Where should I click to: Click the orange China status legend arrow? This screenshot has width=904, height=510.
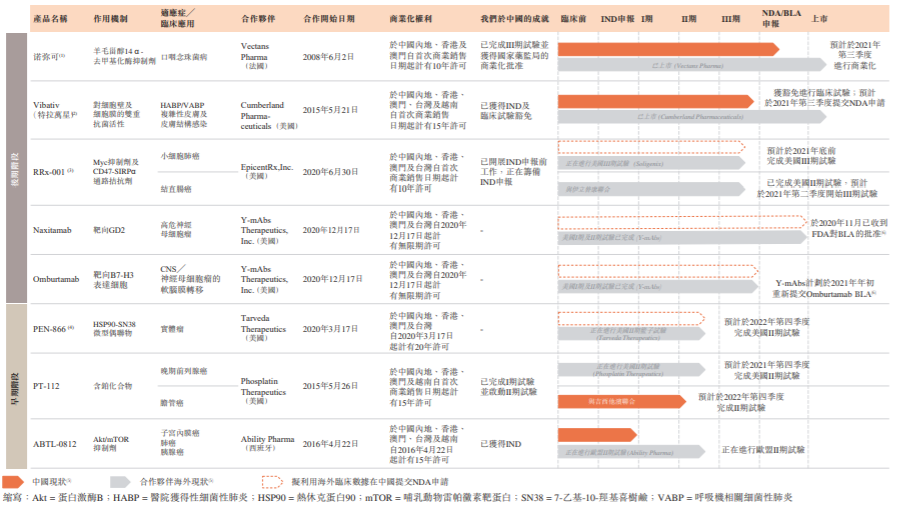coord(12,482)
